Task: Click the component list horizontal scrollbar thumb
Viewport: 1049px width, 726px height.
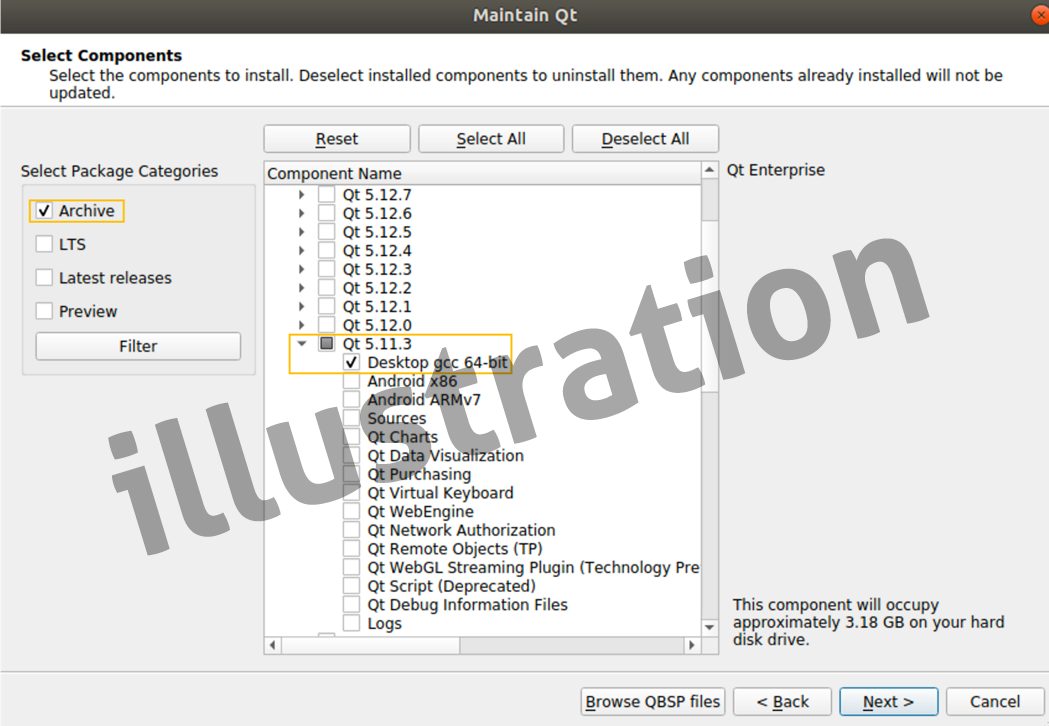Action: (371, 645)
